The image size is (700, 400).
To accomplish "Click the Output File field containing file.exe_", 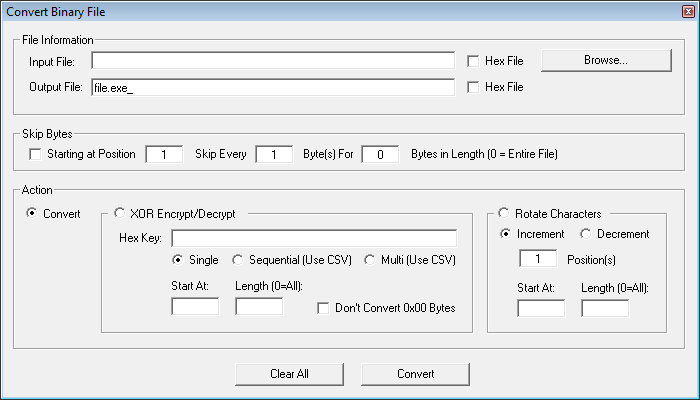I will click(x=273, y=87).
